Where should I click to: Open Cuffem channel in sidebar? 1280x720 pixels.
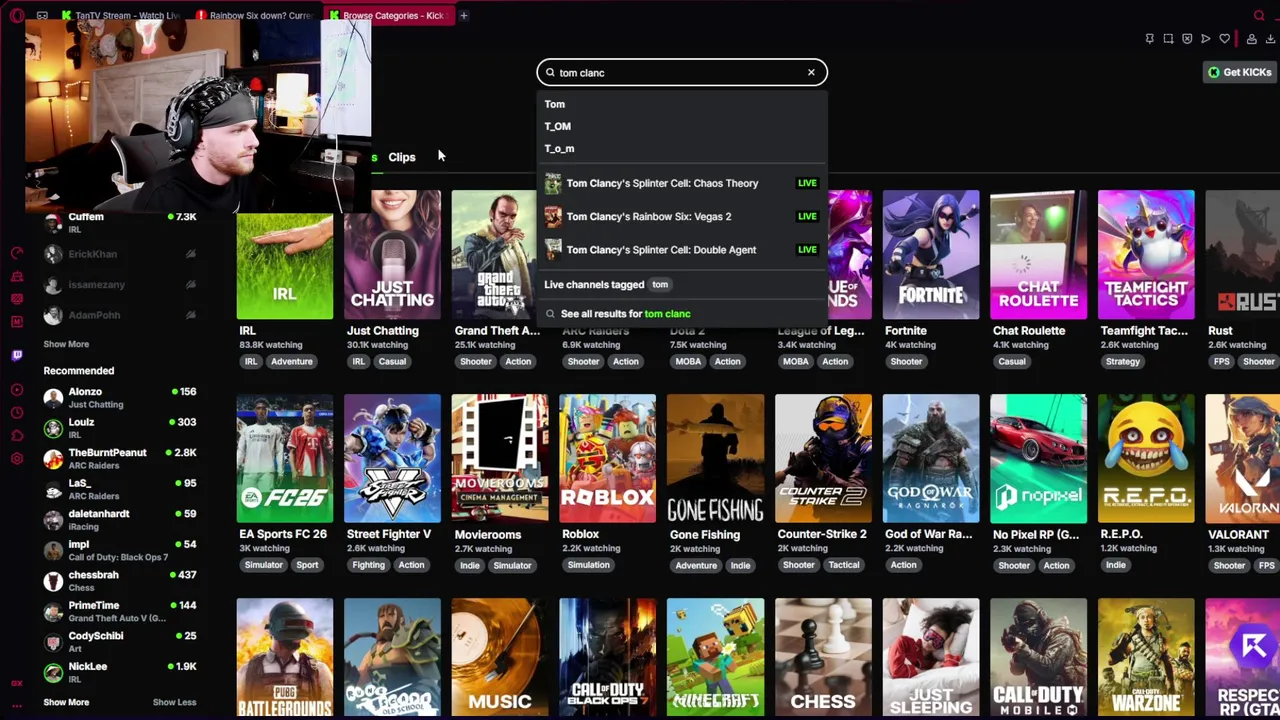click(120, 223)
